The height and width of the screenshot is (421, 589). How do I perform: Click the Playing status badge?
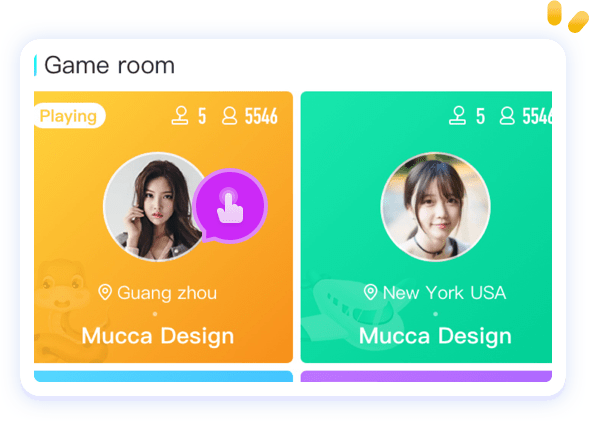pyautogui.click(x=69, y=116)
